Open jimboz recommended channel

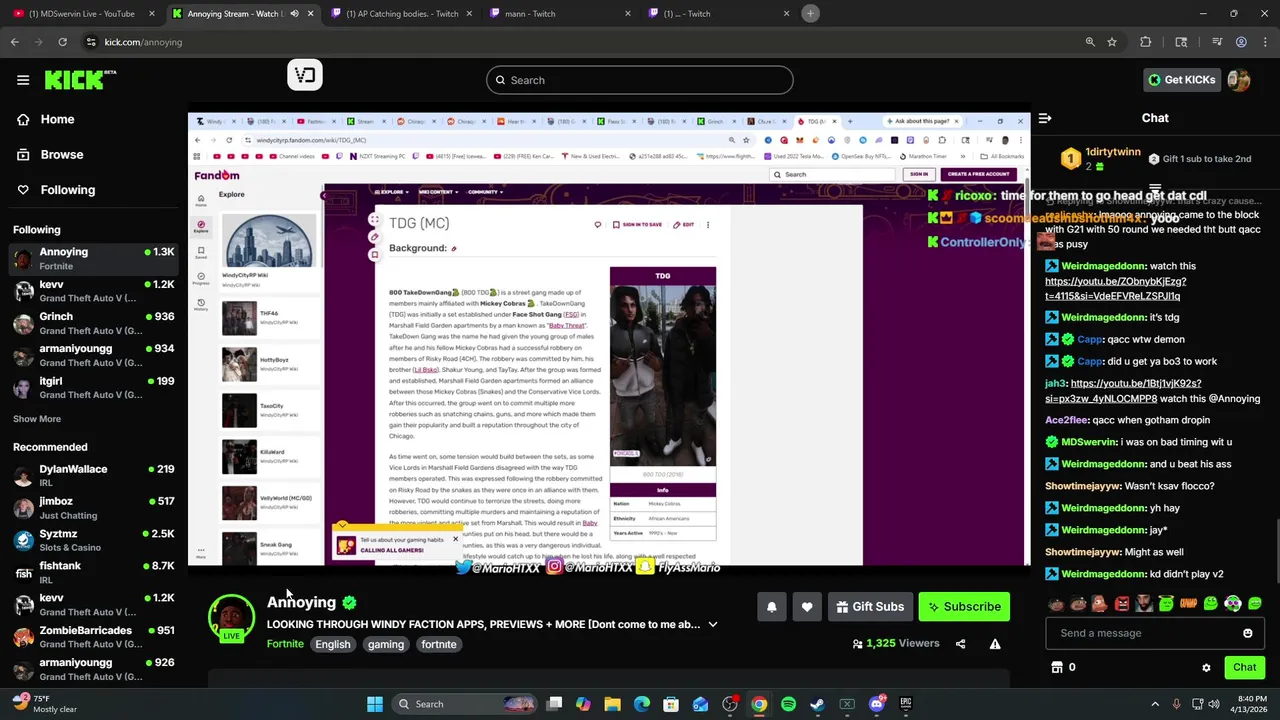(94, 508)
